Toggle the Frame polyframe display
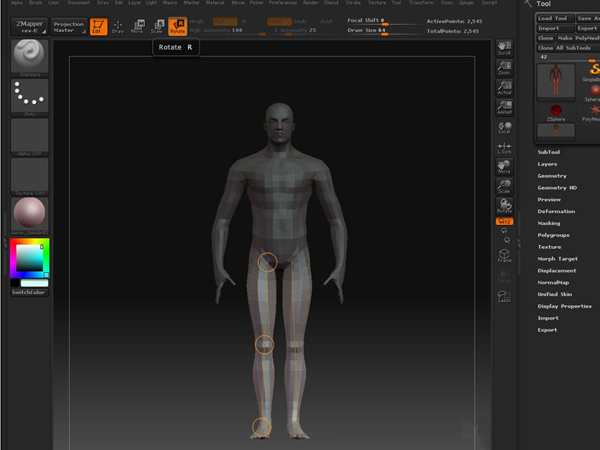Viewport: 600px width, 450px height. click(504, 256)
